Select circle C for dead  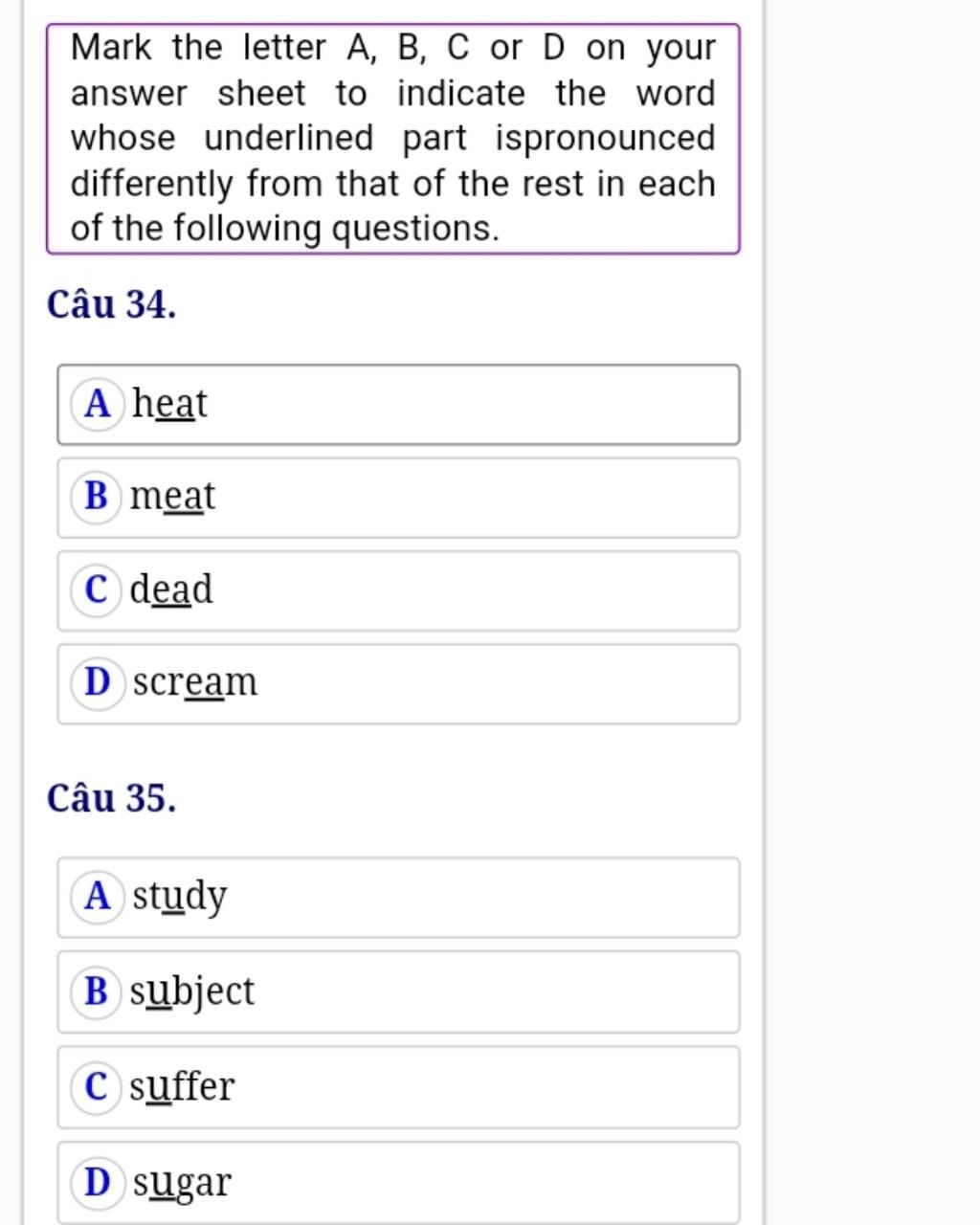tap(97, 590)
